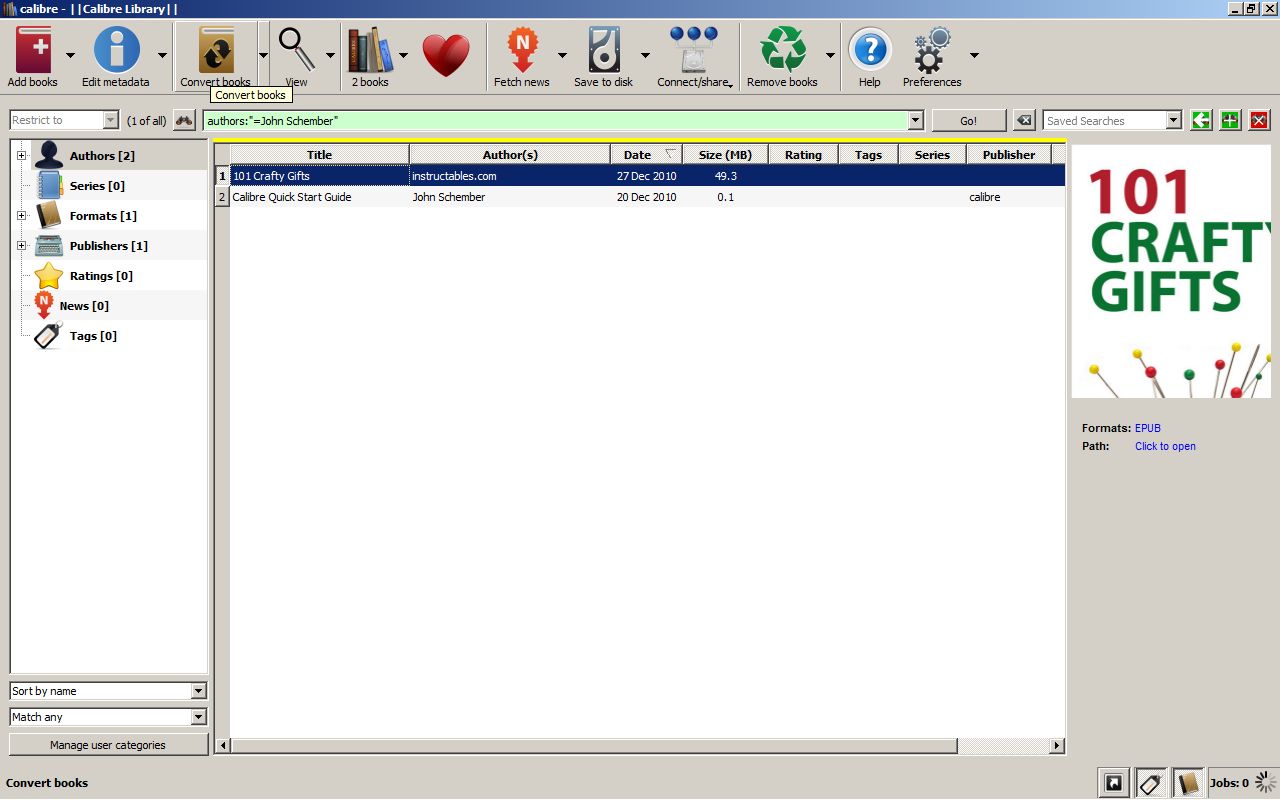
Task: Open Preferences gear icon
Action: (932, 52)
